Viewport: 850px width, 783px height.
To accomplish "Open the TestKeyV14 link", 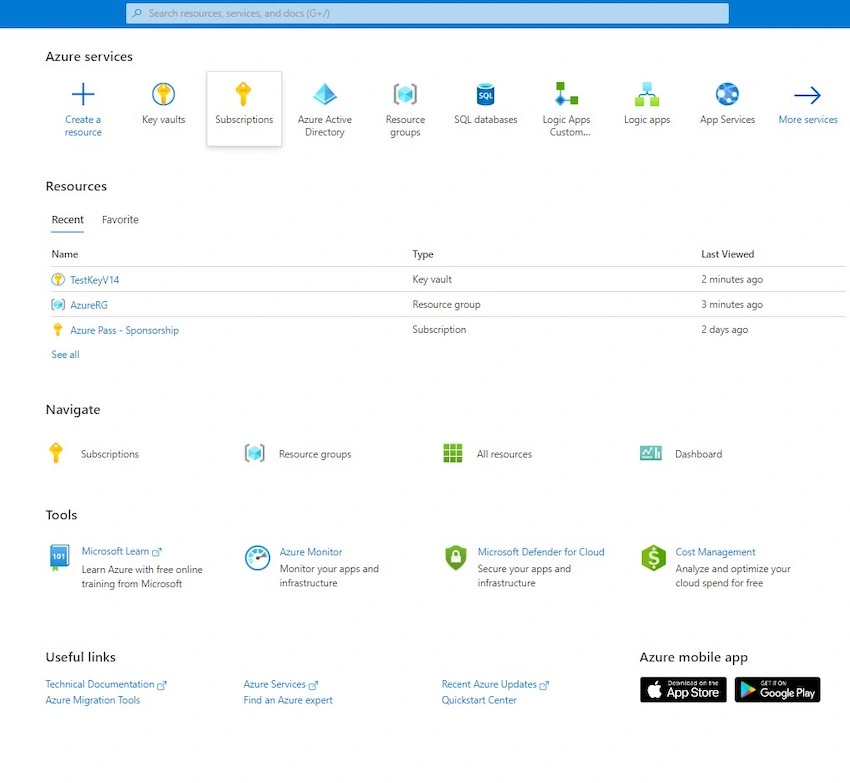I will click(x=94, y=280).
